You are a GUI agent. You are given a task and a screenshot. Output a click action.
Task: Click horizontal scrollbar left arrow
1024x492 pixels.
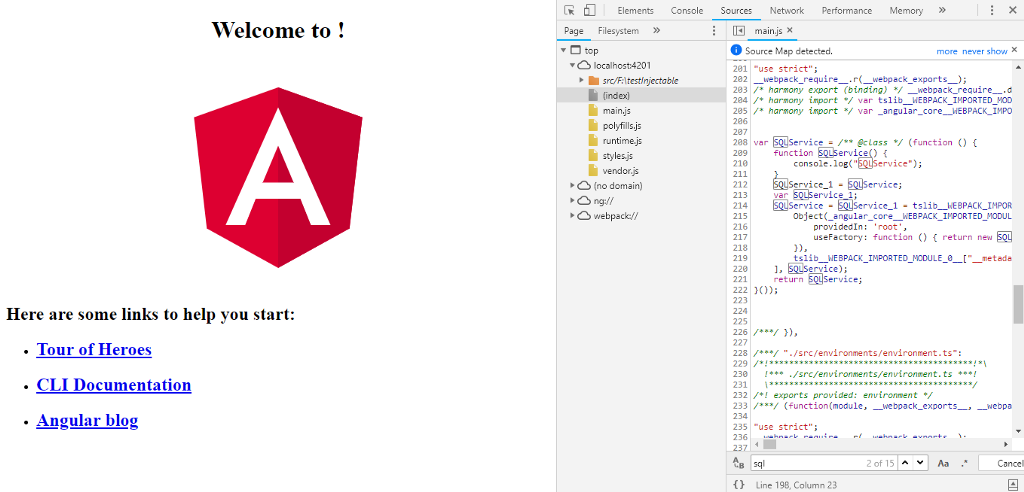coord(757,444)
